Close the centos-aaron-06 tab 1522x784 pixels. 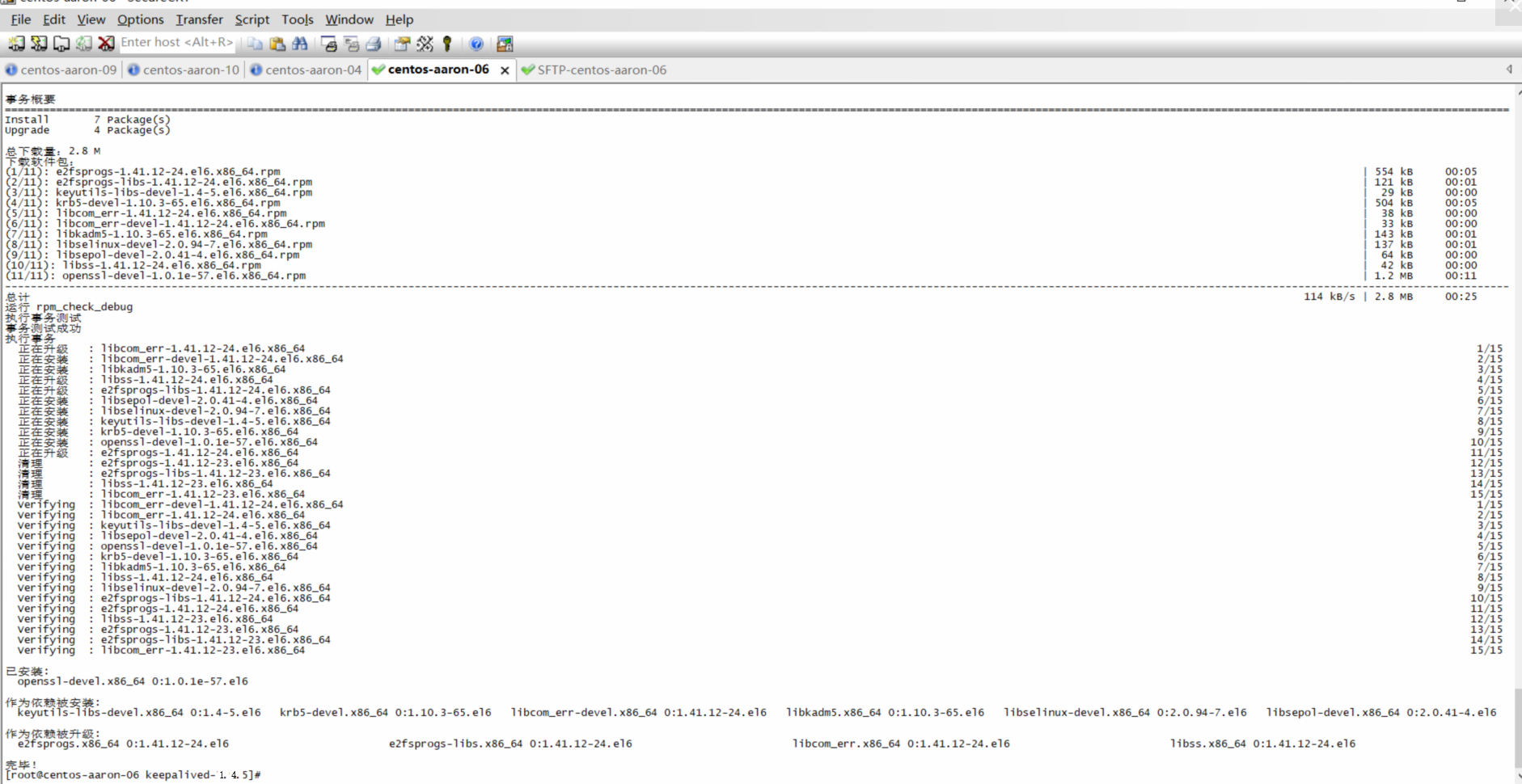[x=505, y=70]
